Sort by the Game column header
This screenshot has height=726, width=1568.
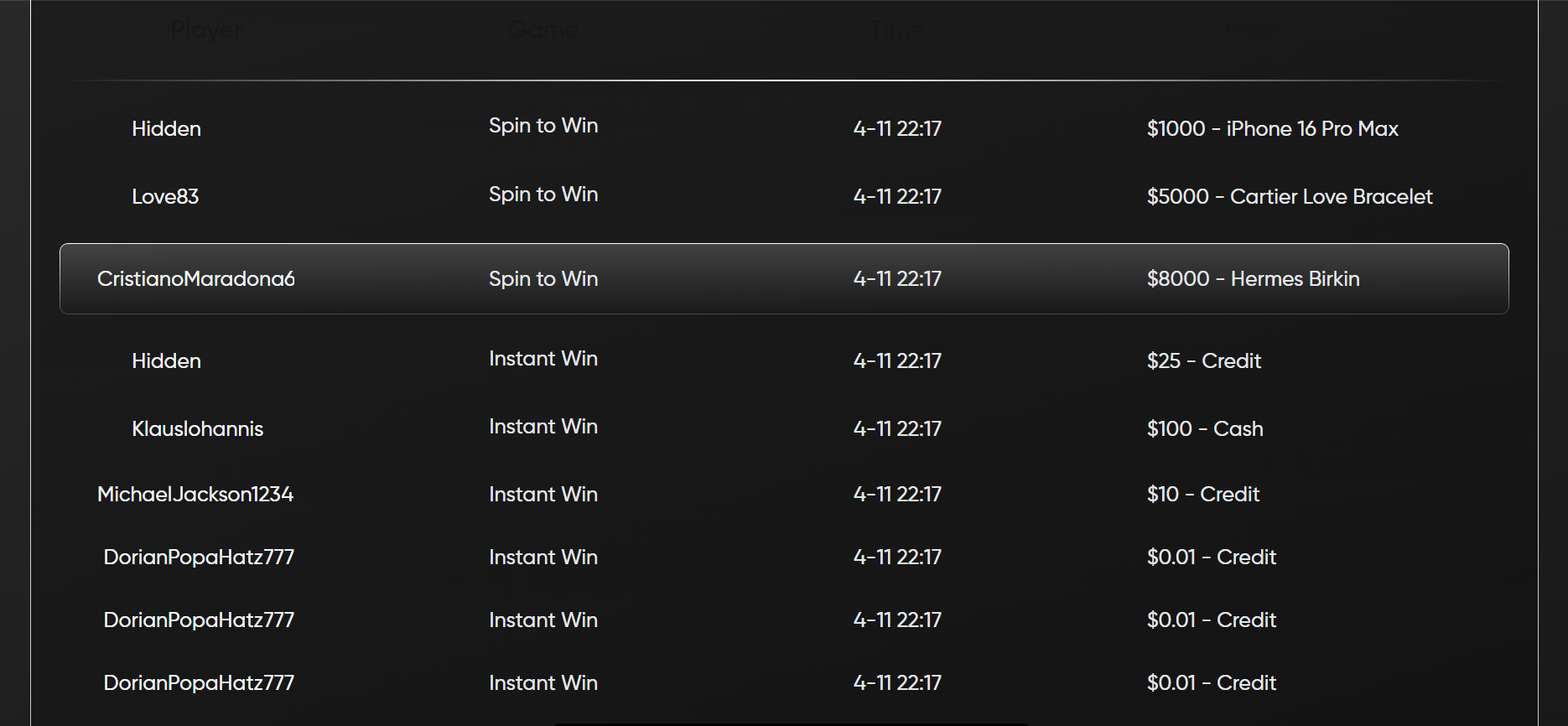pos(543,29)
